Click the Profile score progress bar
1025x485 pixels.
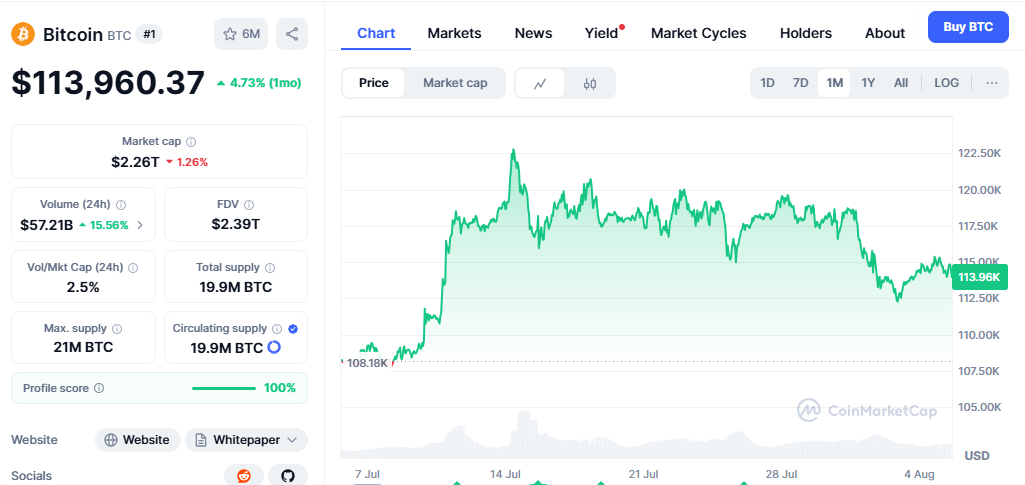(224, 388)
